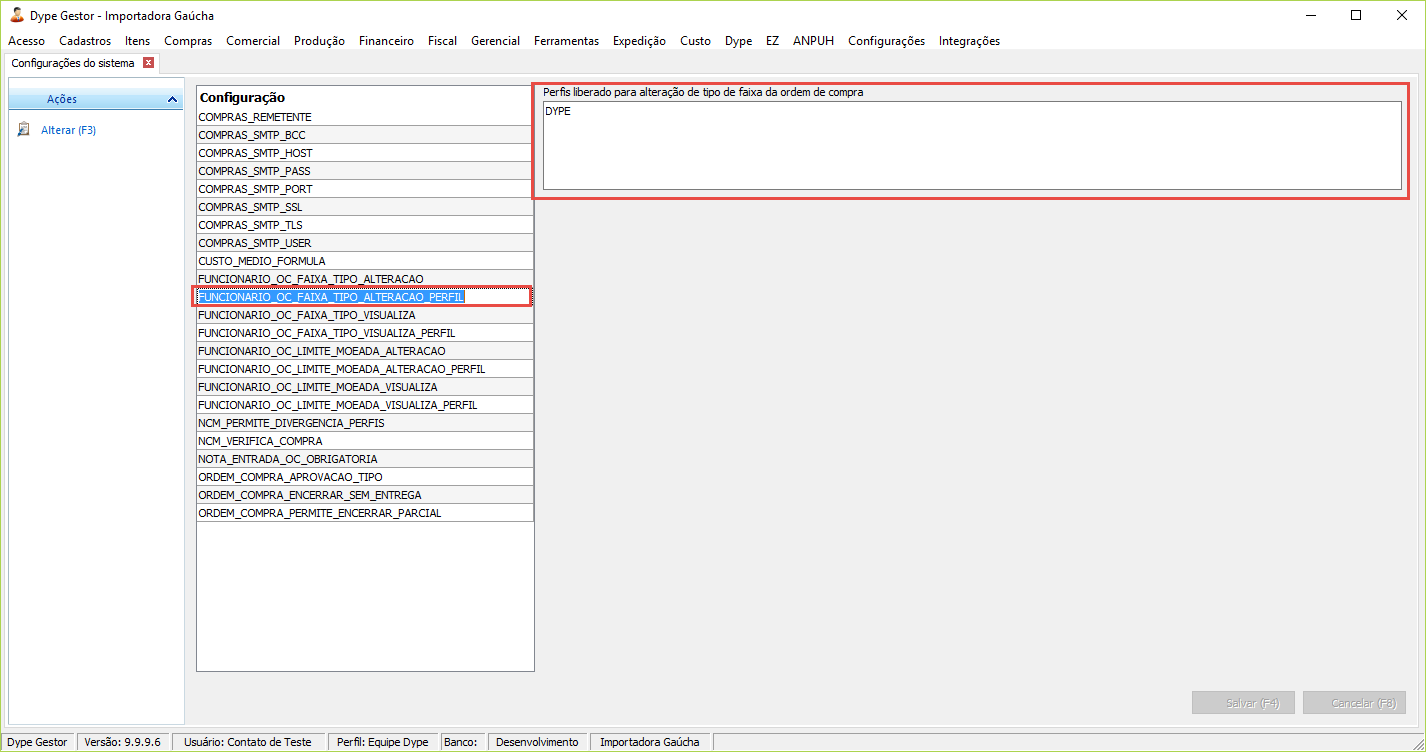Open the Compras menu

tap(188, 41)
